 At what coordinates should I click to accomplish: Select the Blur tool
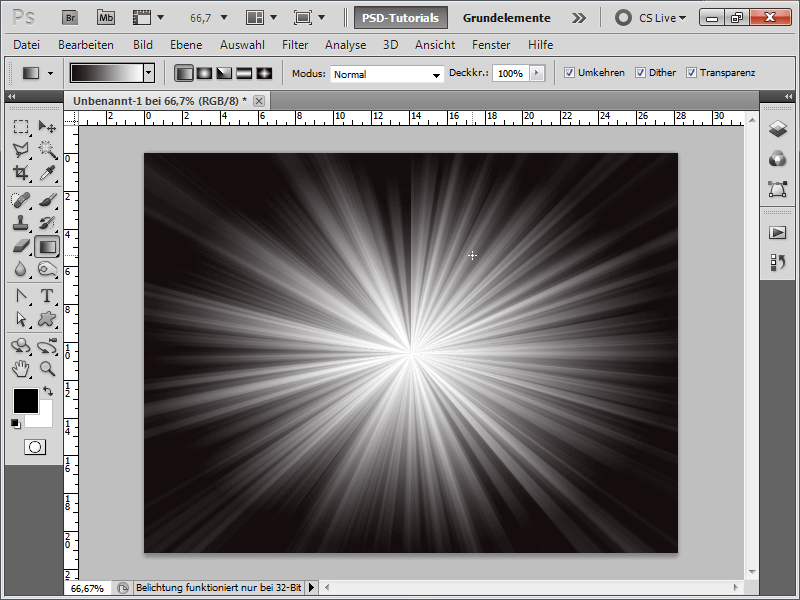[x=21, y=269]
